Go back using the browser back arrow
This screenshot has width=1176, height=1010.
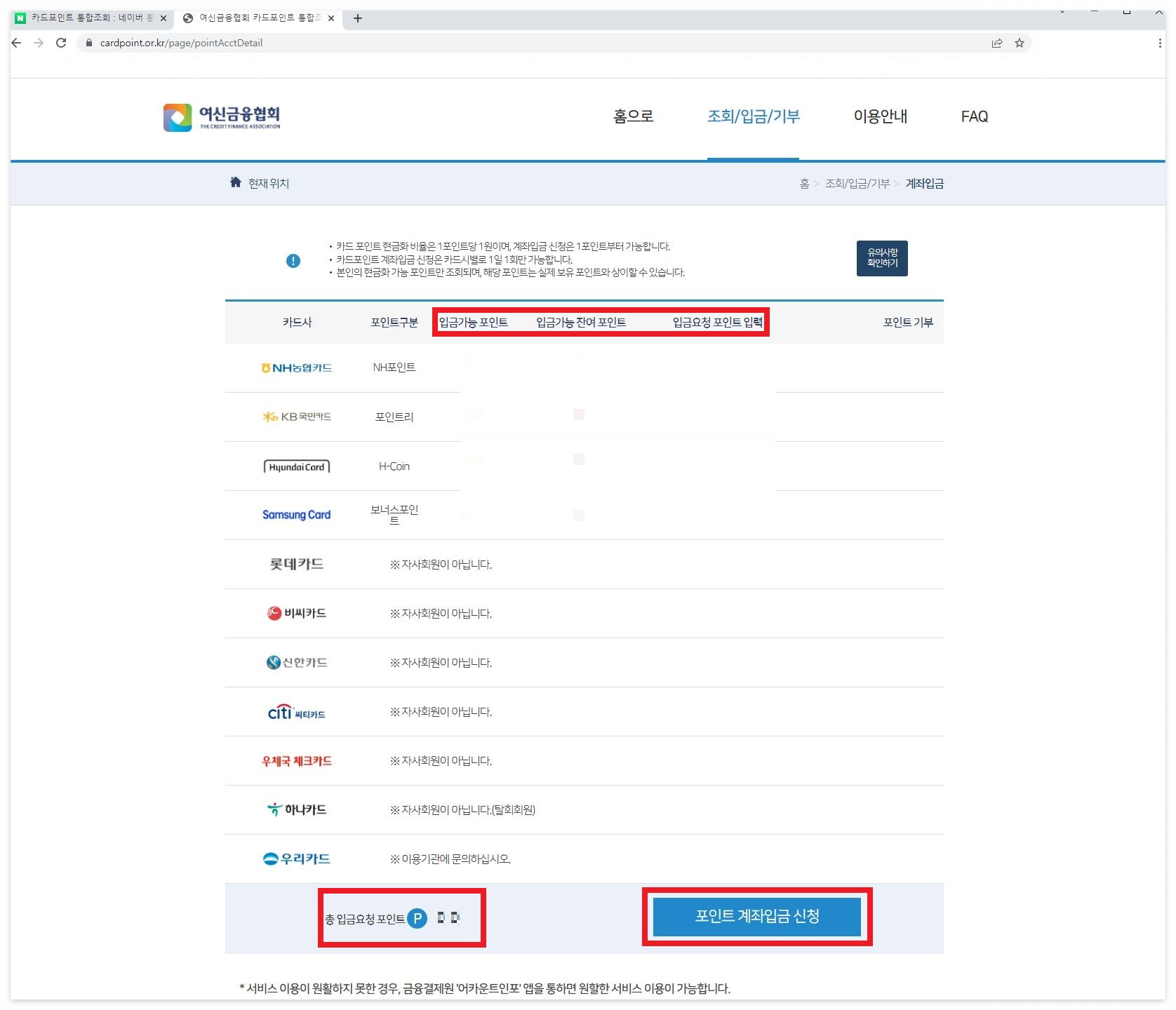coord(17,43)
